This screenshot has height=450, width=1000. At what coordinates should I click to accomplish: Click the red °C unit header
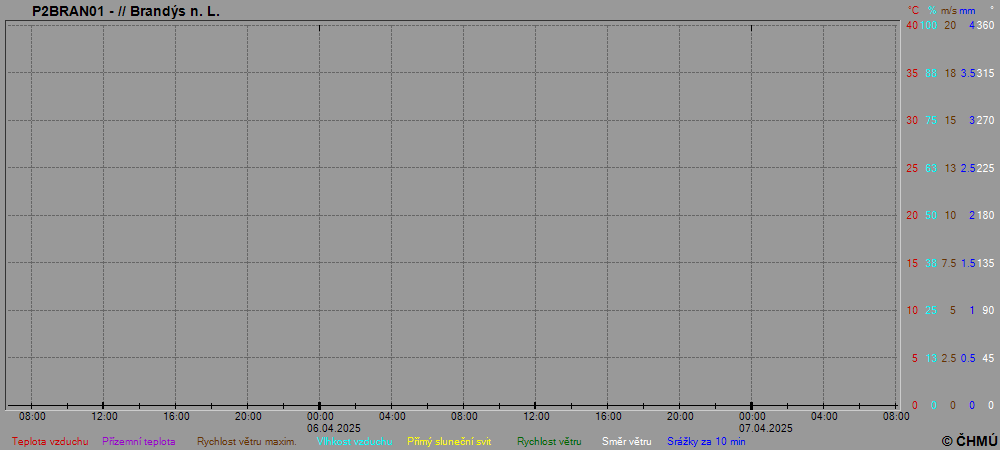pos(913,10)
